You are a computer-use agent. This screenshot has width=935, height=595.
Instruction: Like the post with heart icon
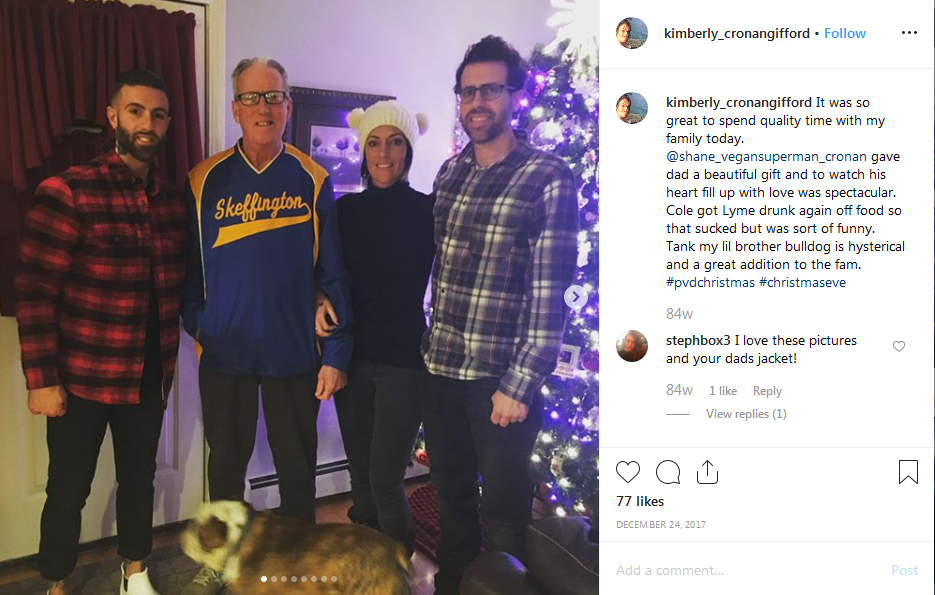[x=627, y=472]
